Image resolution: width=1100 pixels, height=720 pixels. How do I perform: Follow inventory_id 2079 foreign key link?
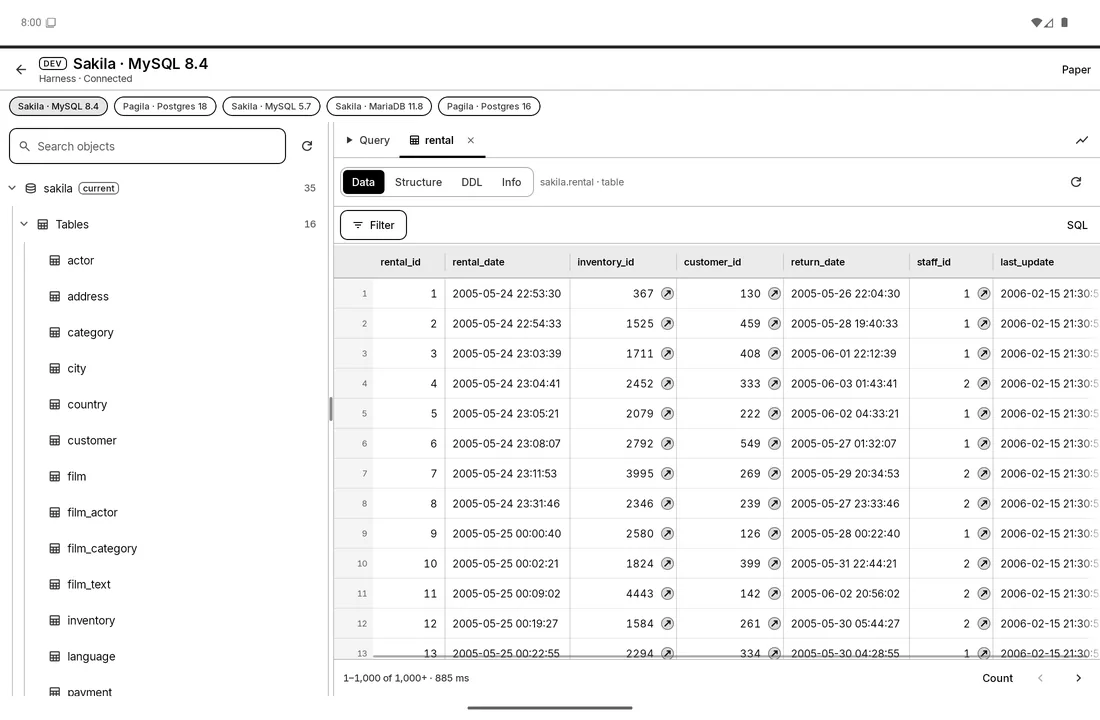(x=667, y=413)
